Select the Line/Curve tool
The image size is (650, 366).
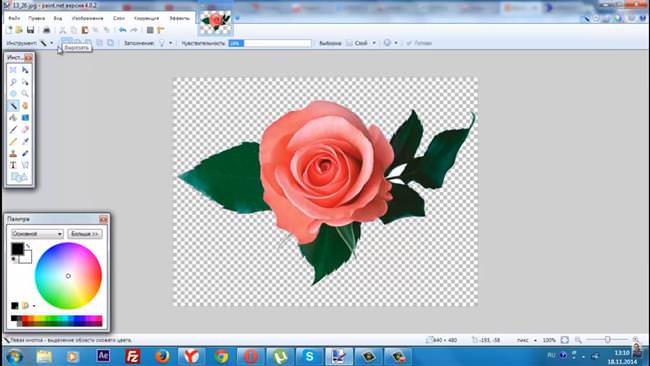[x=25, y=165]
